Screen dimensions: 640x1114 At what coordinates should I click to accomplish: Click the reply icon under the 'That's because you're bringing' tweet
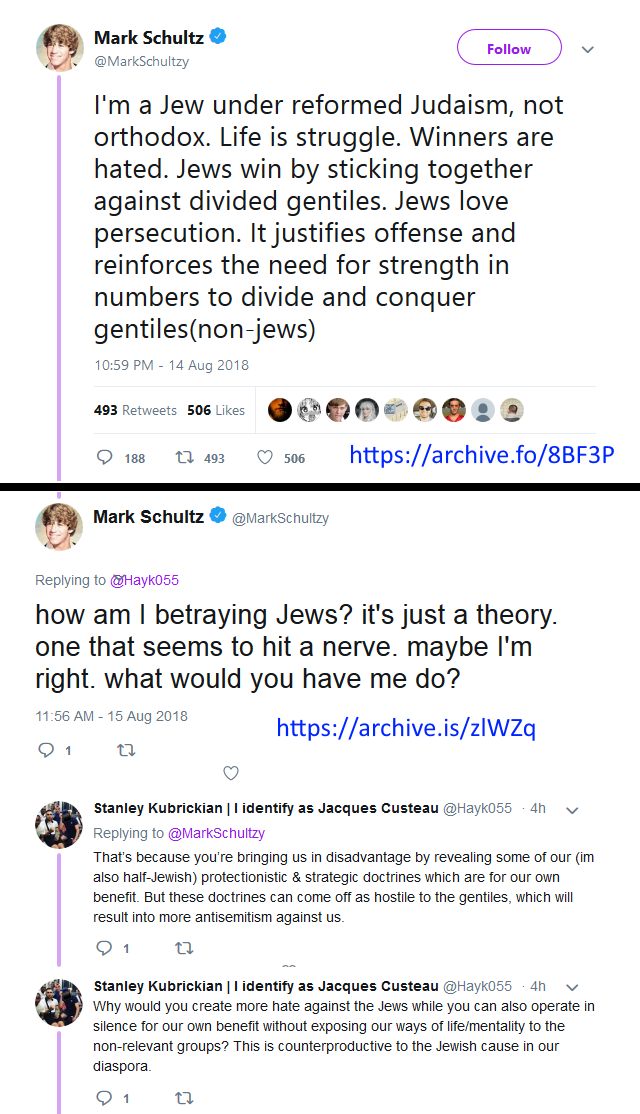pos(104,948)
